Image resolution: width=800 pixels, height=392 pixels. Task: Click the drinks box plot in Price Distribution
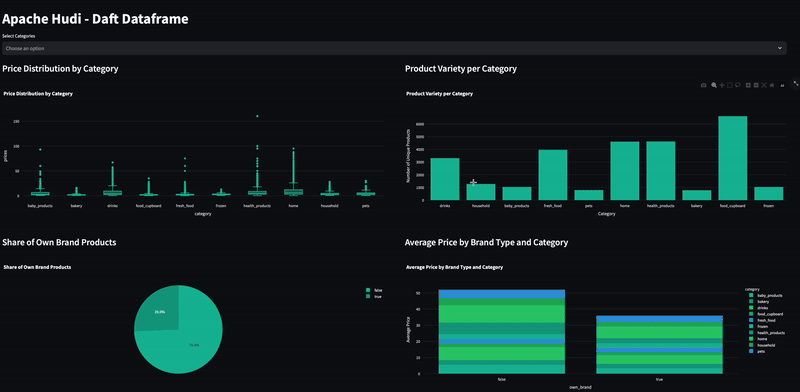coord(112,192)
